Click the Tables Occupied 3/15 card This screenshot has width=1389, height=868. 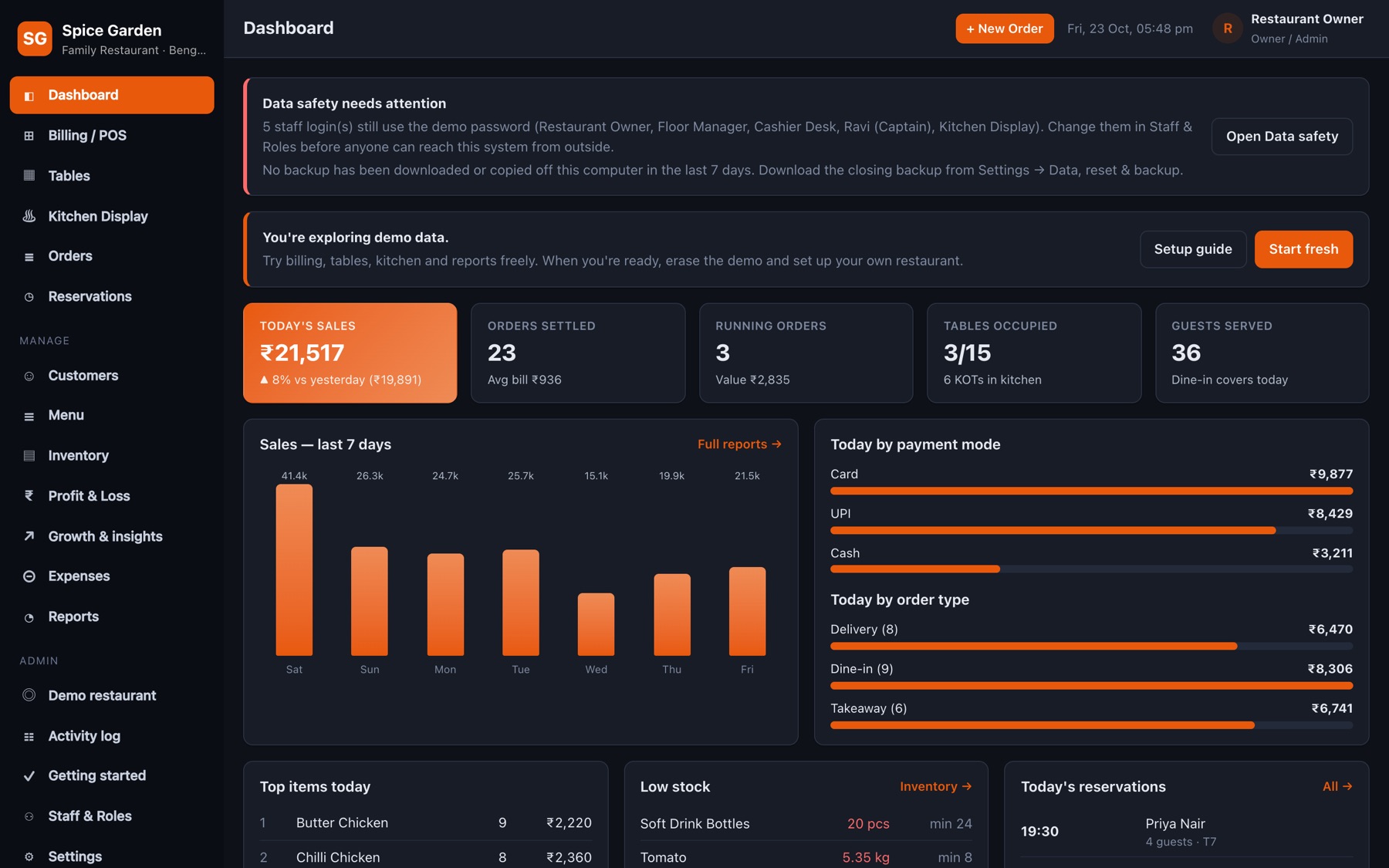coord(1034,353)
